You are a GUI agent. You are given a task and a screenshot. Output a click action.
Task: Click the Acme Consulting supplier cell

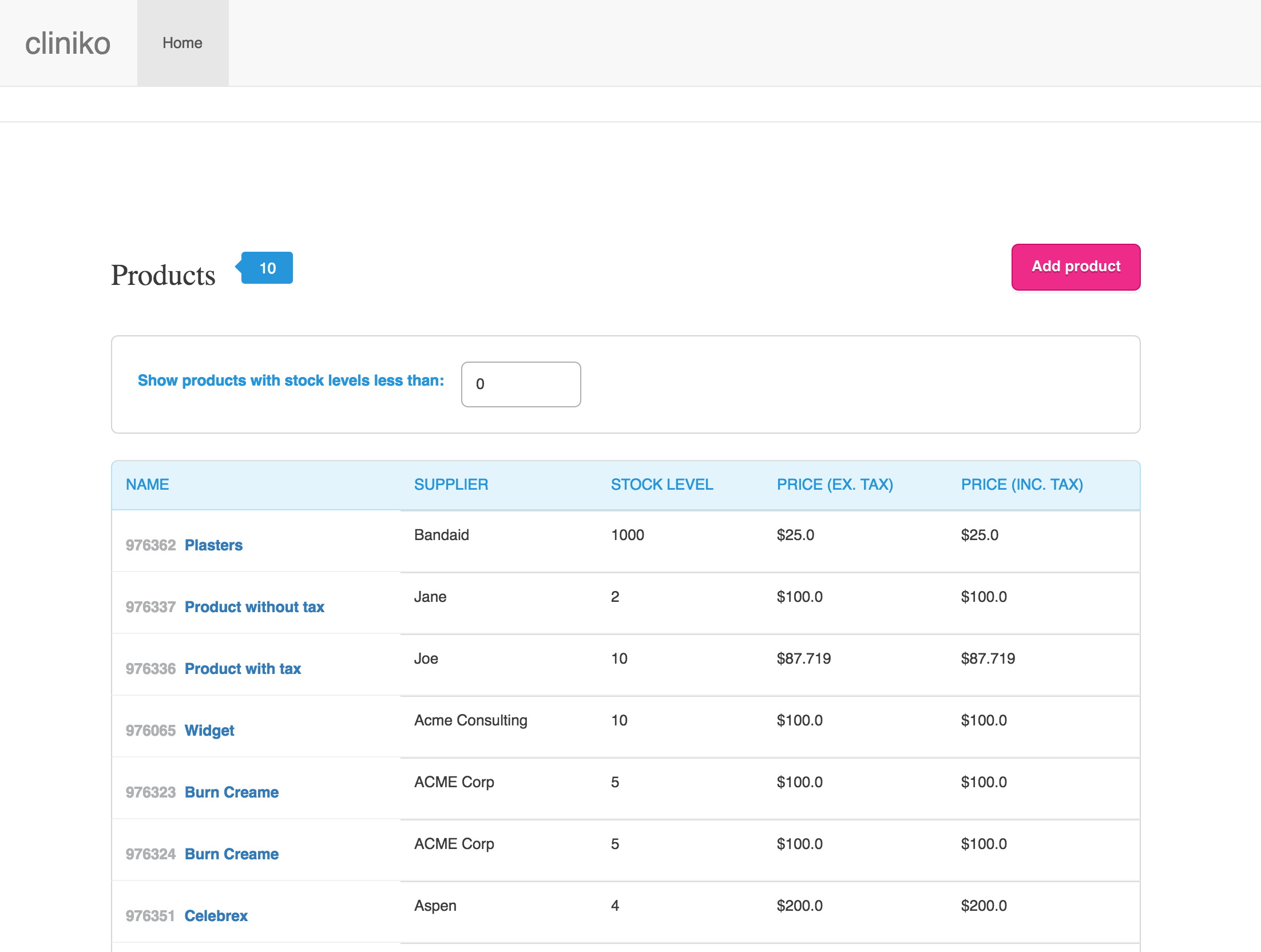click(470, 720)
